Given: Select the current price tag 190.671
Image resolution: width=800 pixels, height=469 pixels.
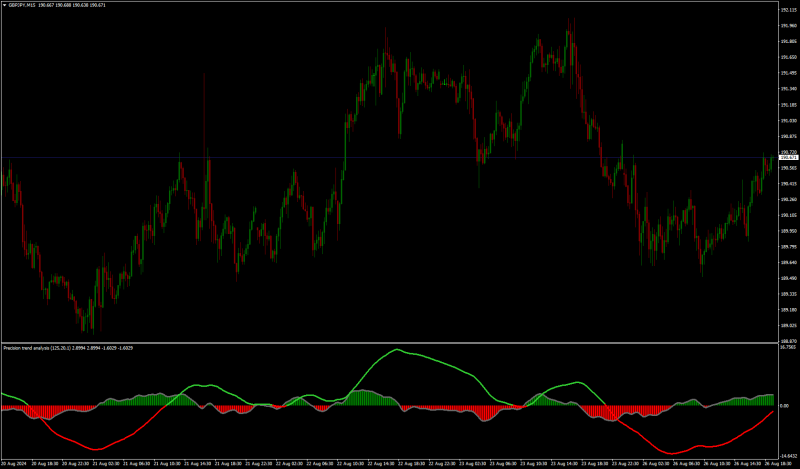Looking at the screenshot, I should tap(789, 158).
